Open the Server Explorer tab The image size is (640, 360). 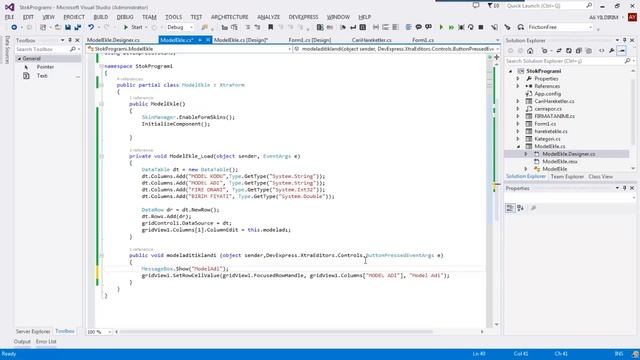click(x=33, y=331)
